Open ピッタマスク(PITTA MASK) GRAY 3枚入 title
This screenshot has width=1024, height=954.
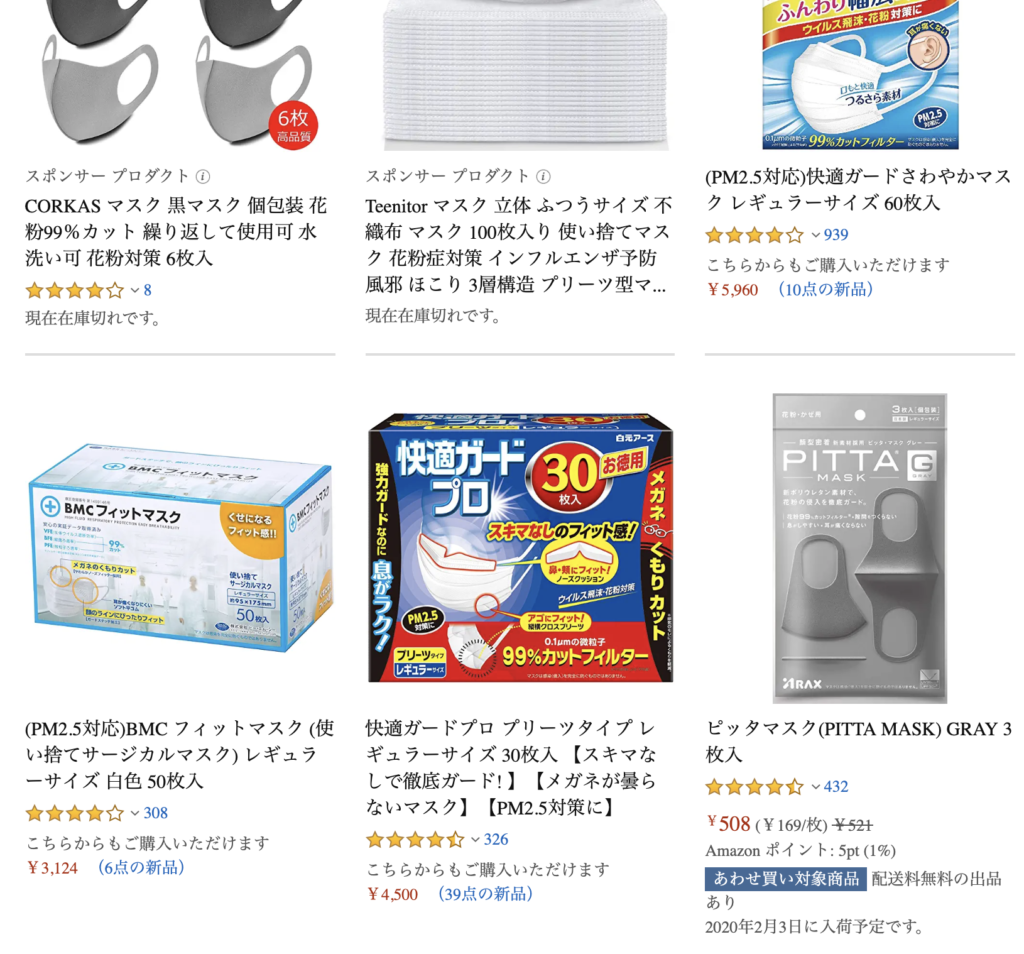tap(859, 741)
